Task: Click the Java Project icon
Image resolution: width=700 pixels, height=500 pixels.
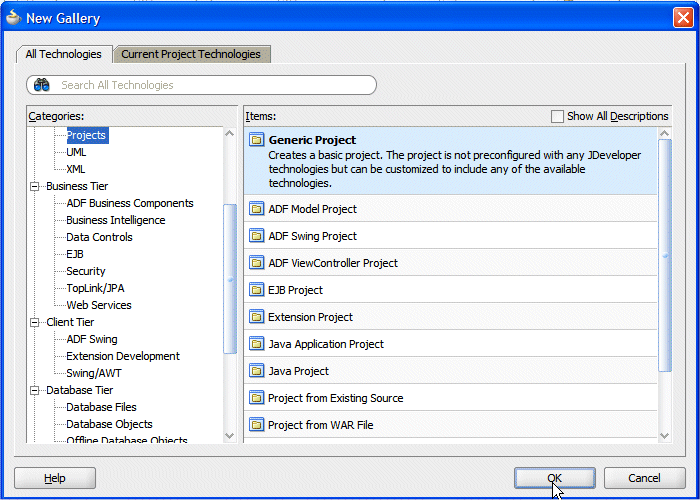Action: 257,371
